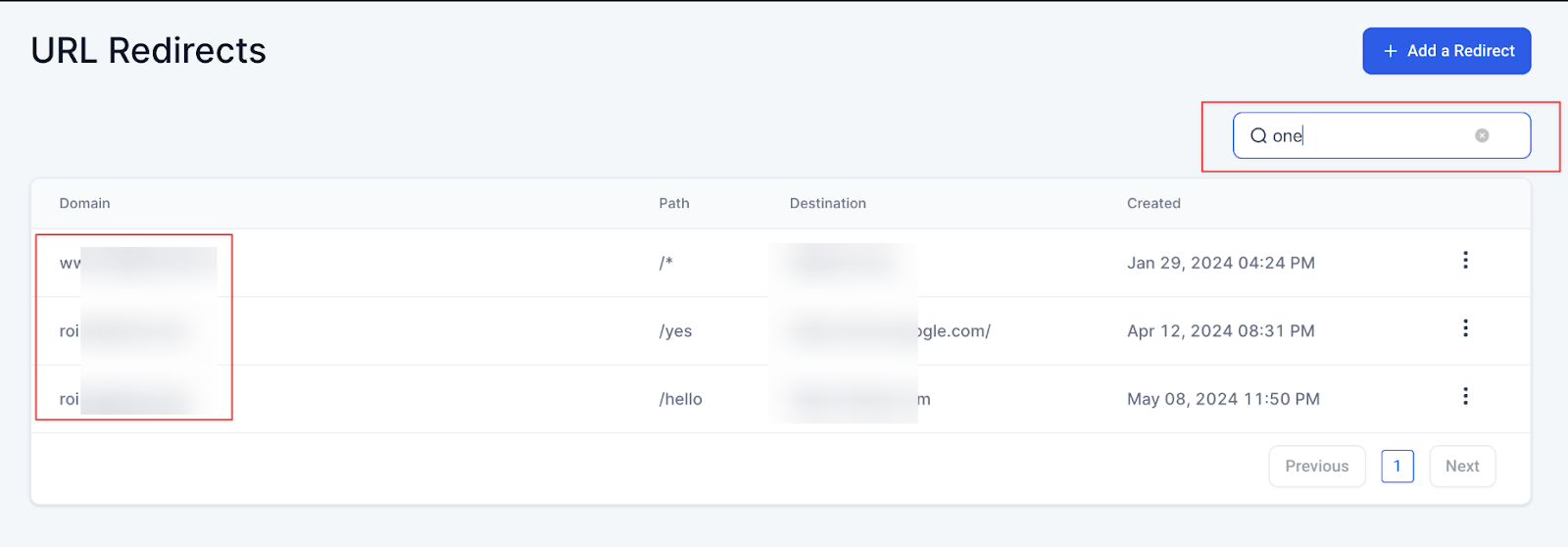Select the /yes path cell
This screenshot has height=547, width=1568.
tap(675, 331)
